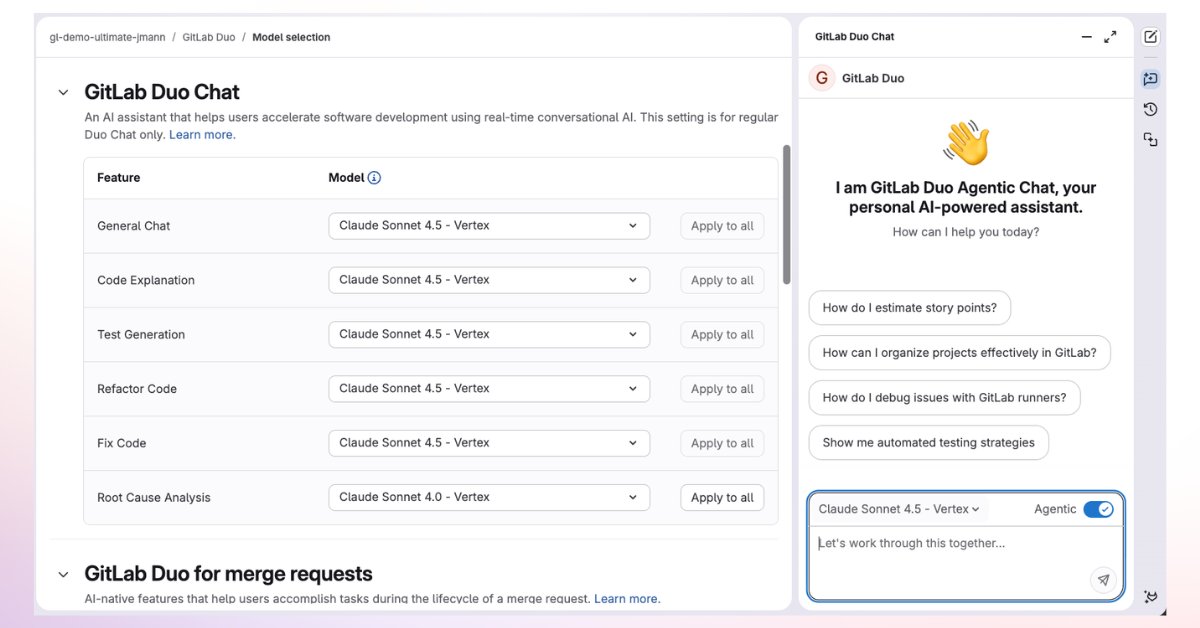Screen dimensions: 1200x628
Task: Click the info icon next to the Model column header
Action: [373, 177]
